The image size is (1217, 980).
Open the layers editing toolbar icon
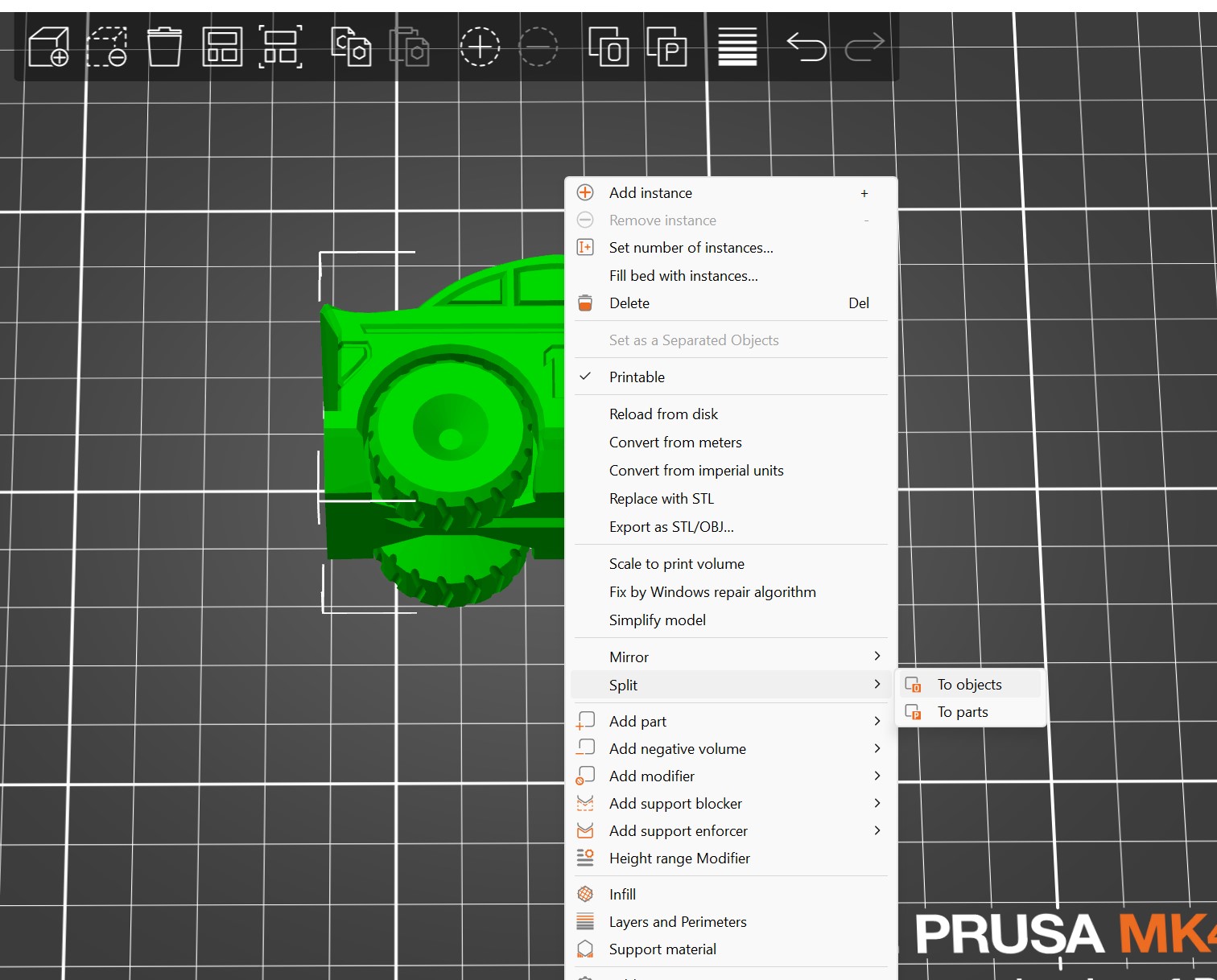tap(737, 47)
